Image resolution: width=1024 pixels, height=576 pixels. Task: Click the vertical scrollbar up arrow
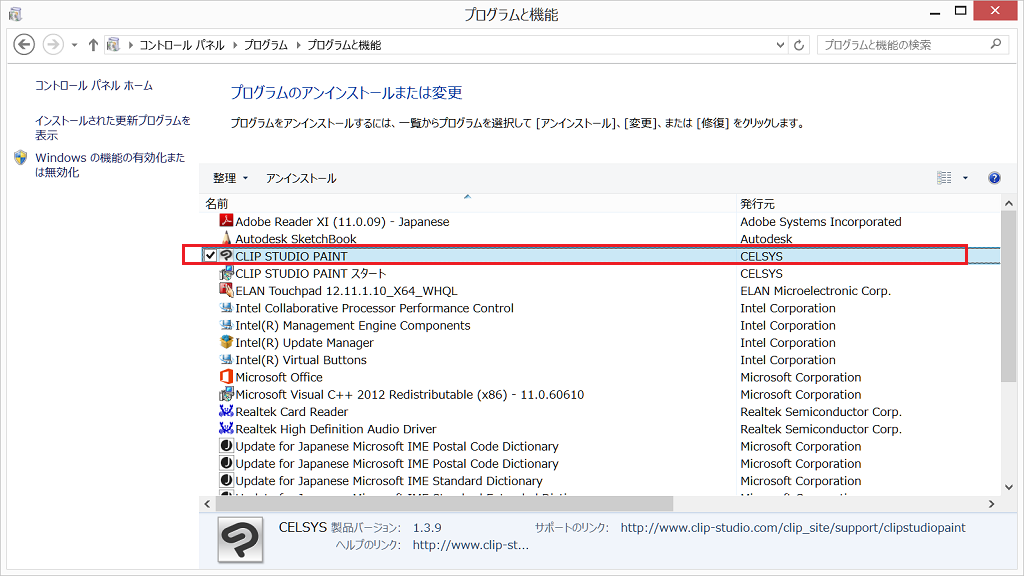[x=1009, y=204]
